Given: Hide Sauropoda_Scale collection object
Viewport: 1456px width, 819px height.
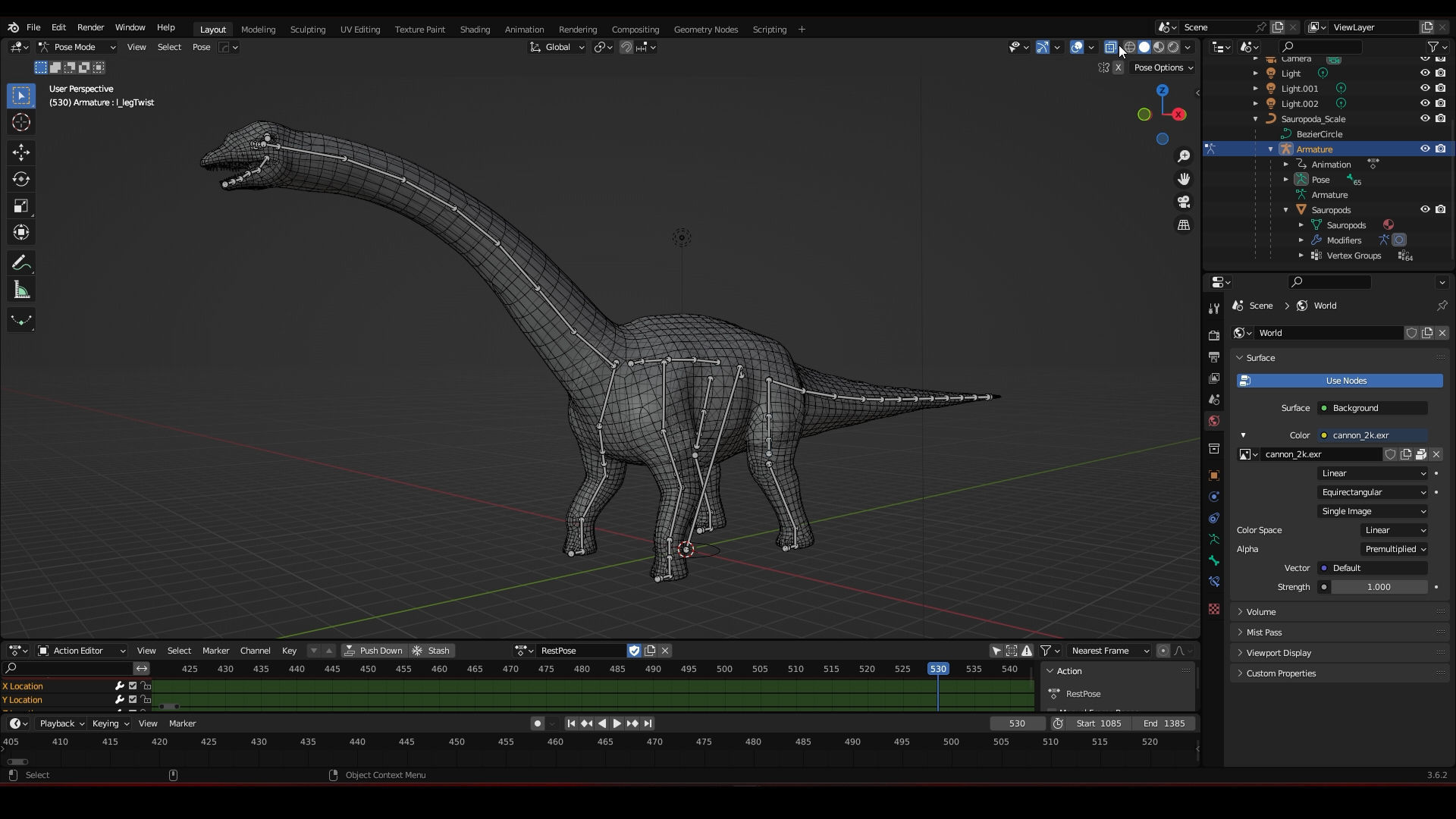Looking at the screenshot, I should tap(1425, 119).
